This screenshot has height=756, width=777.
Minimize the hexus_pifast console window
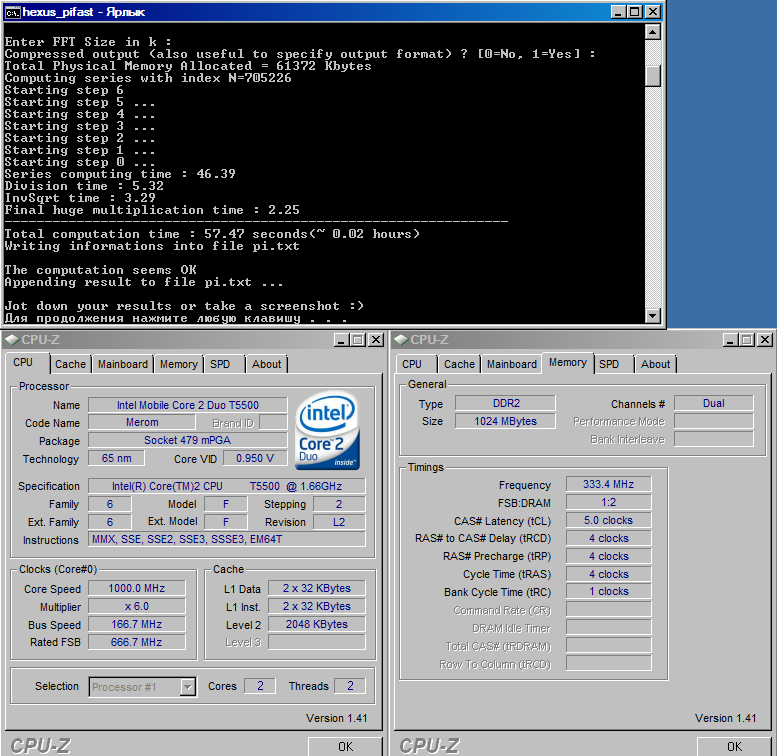click(617, 12)
